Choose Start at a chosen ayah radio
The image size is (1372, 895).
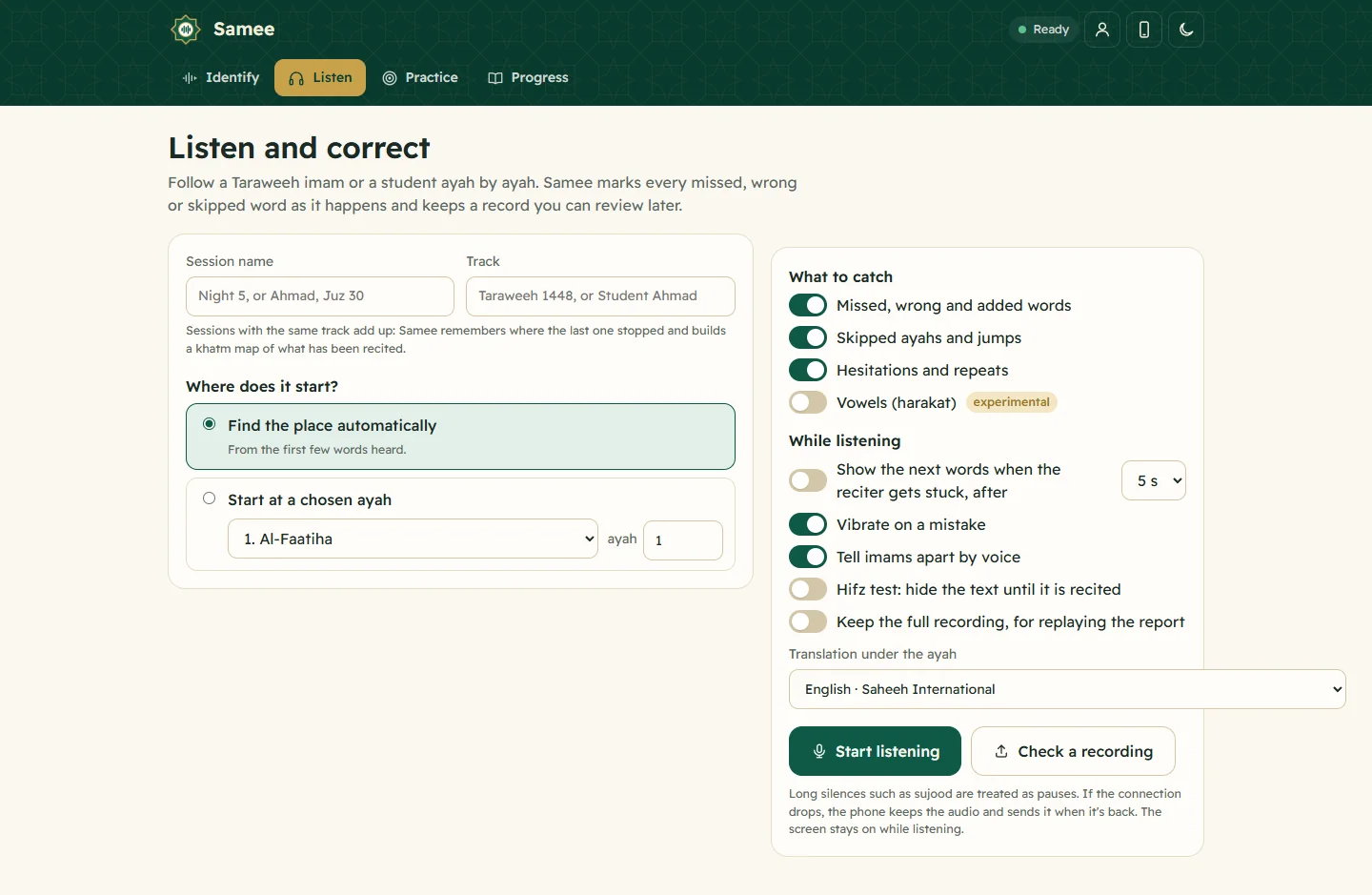210,498
